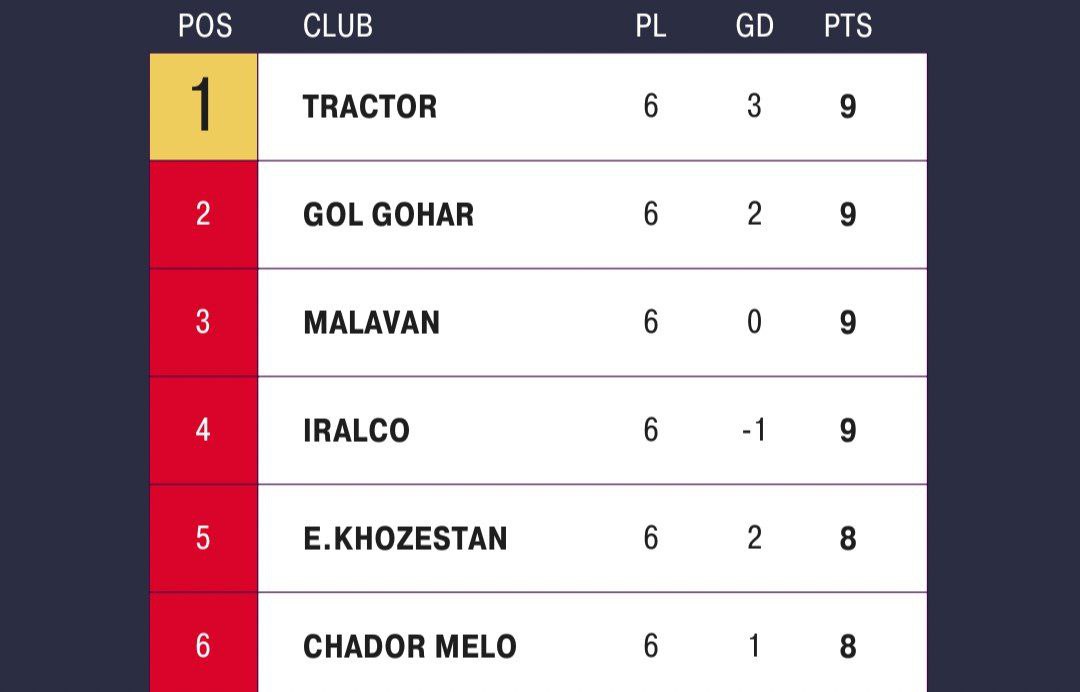
Task: Click the gold position 1 badge
Action: tap(203, 107)
